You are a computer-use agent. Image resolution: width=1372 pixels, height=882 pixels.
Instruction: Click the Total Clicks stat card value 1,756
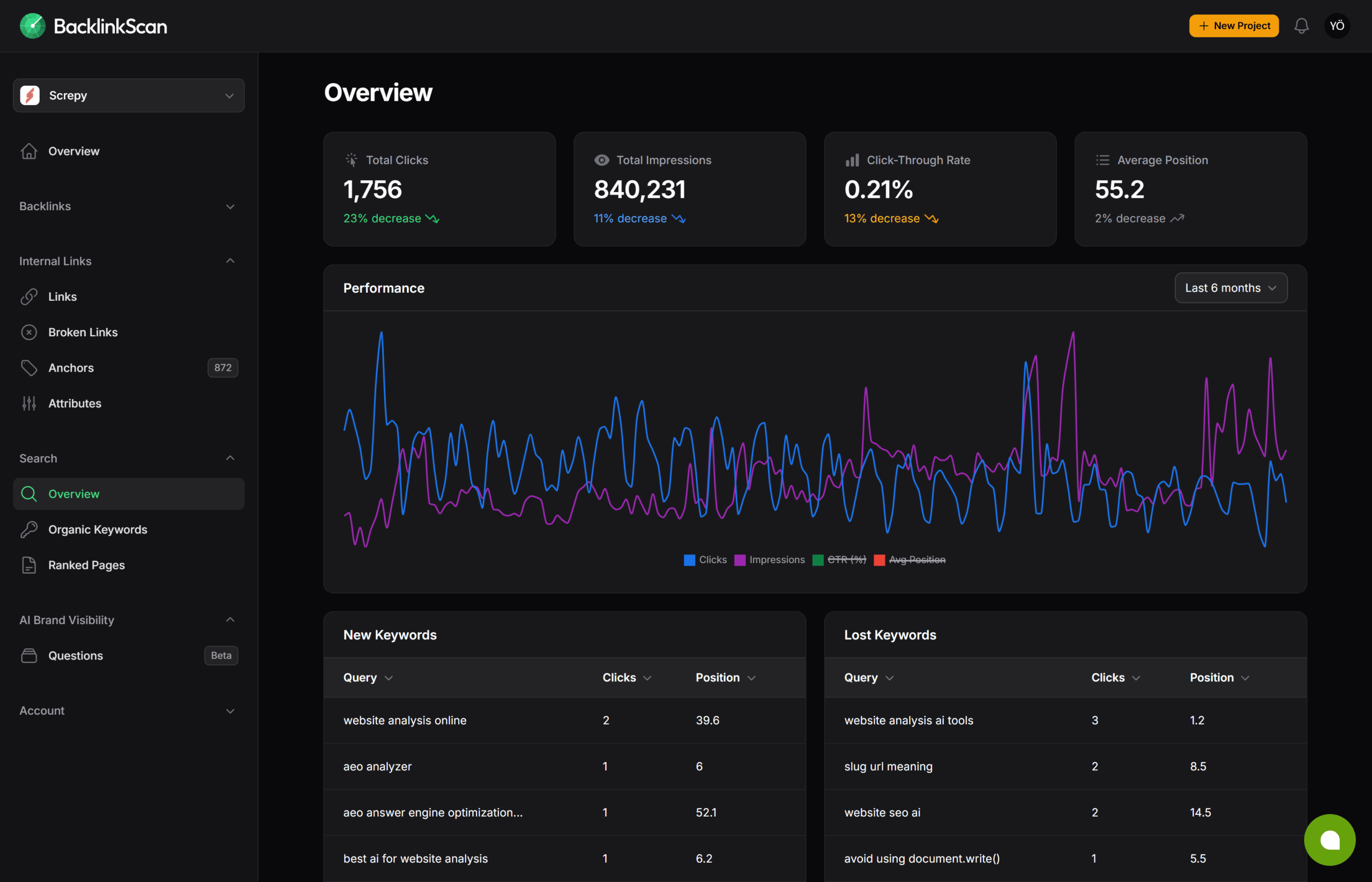coord(372,190)
